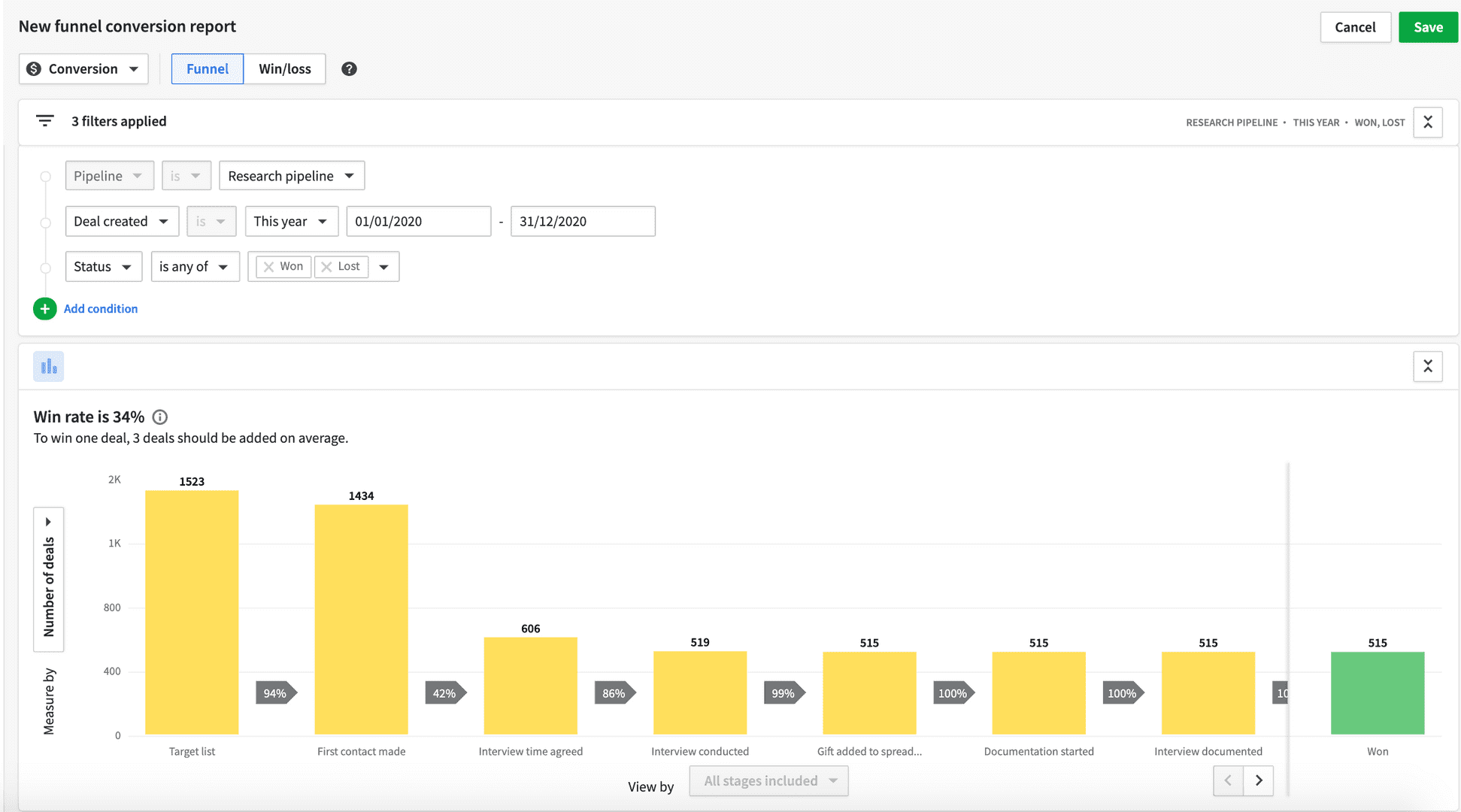Expand the status values dropdown arrow
1461x812 pixels.
pyautogui.click(x=384, y=267)
